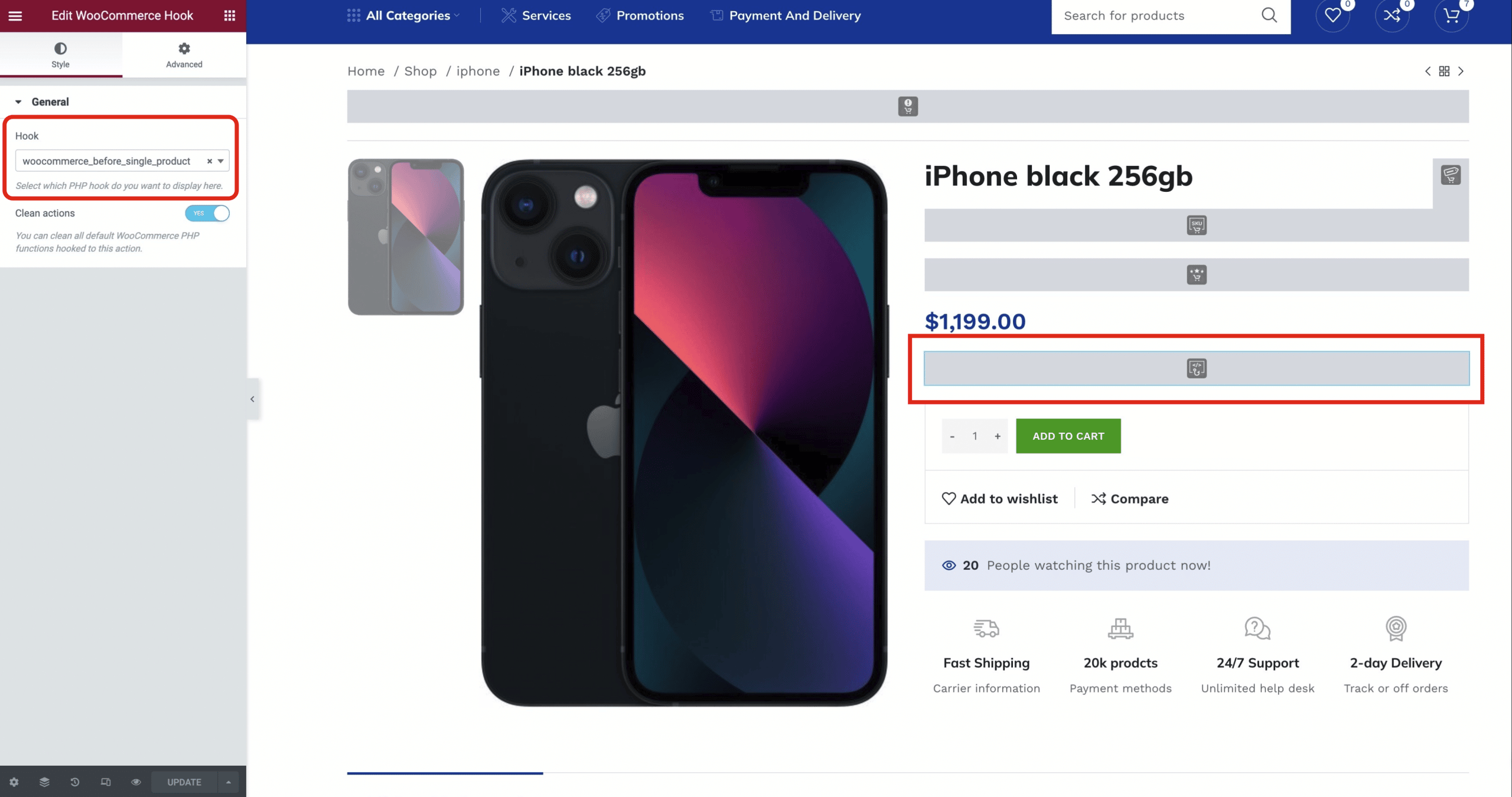
Task: Open the wishlist heart icon in header
Action: [1332, 16]
